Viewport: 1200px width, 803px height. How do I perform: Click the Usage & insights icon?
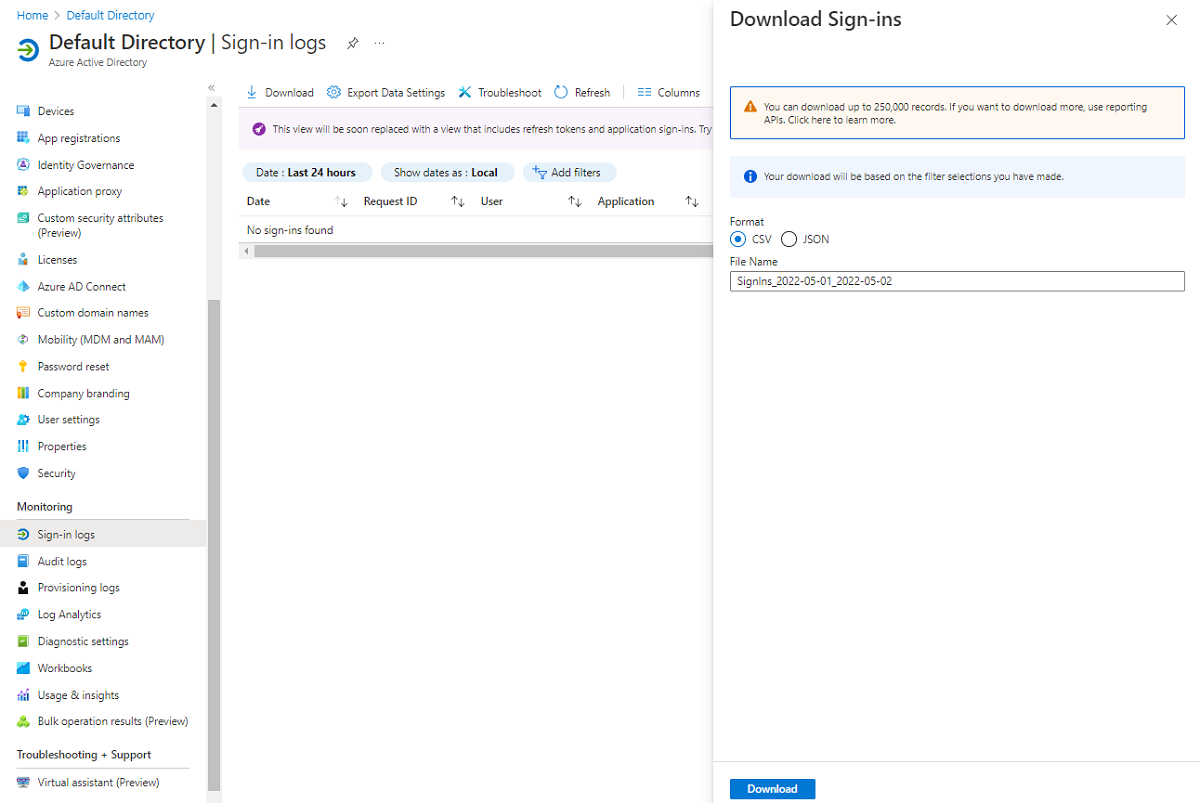point(23,695)
